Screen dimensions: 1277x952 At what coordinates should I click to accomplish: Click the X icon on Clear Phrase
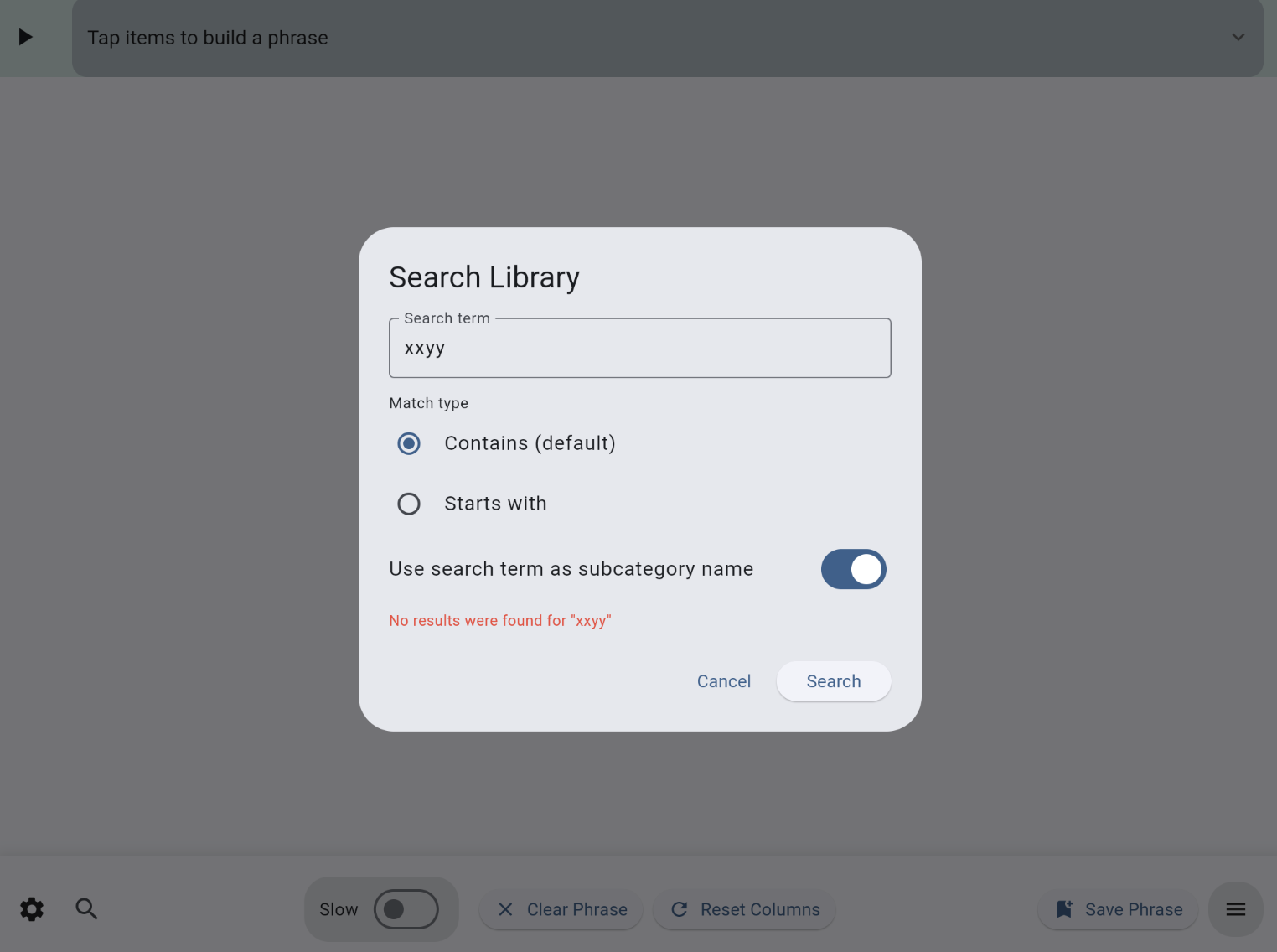coord(505,909)
